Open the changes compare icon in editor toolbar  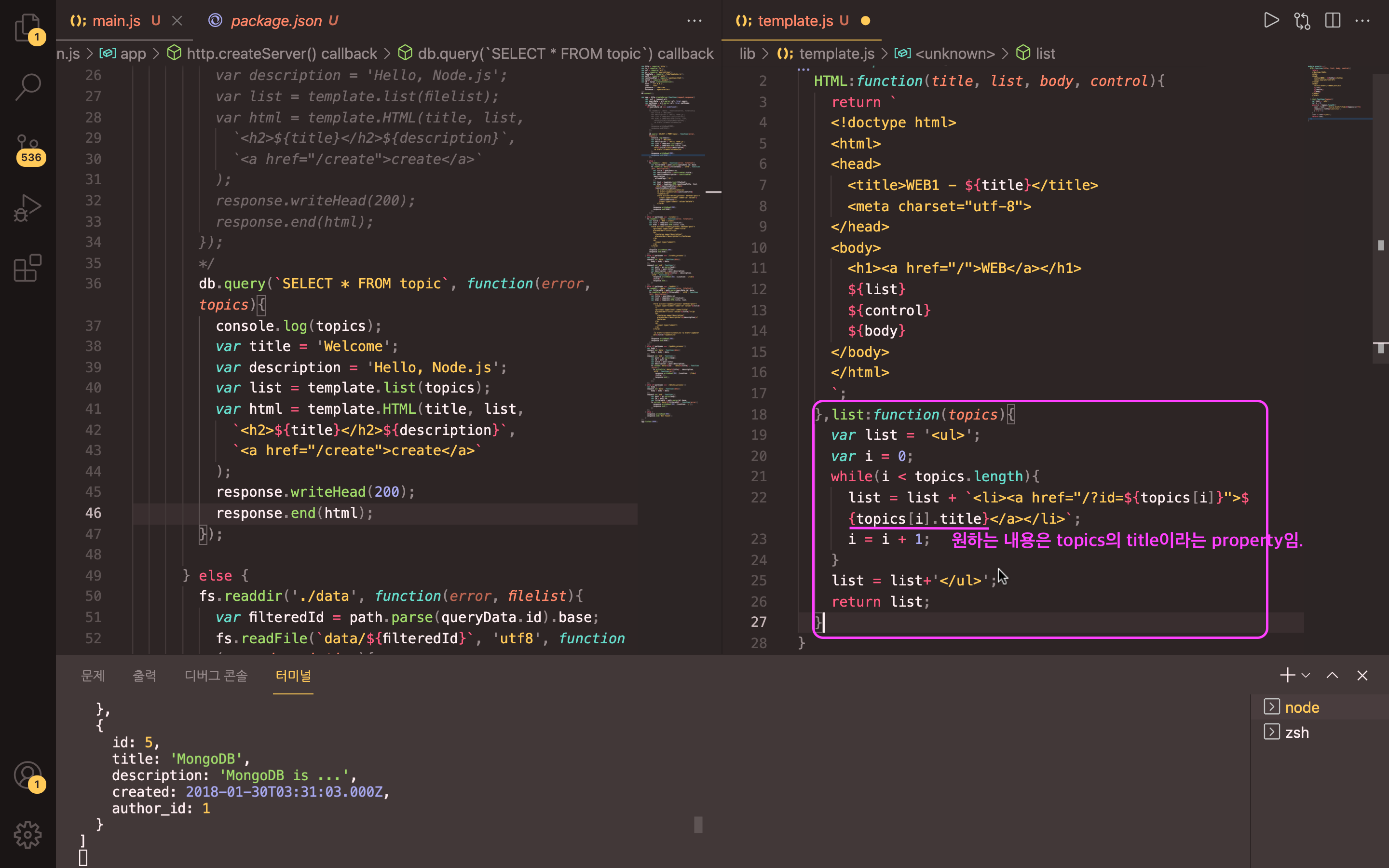coord(1302,21)
